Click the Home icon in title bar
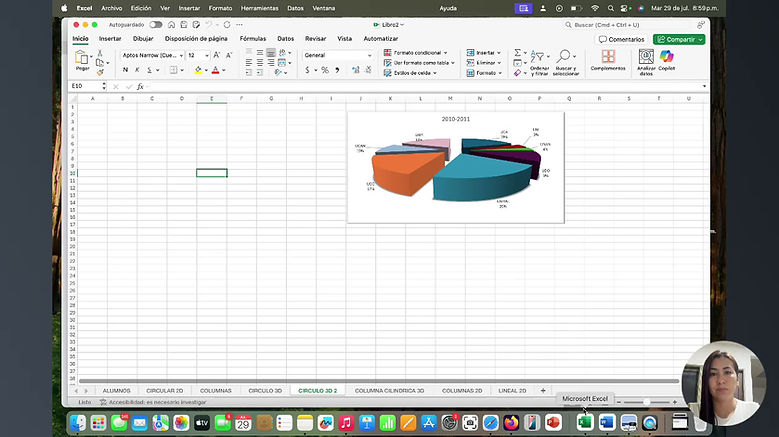The width and height of the screenshot is (779, 437). [171, 24]
